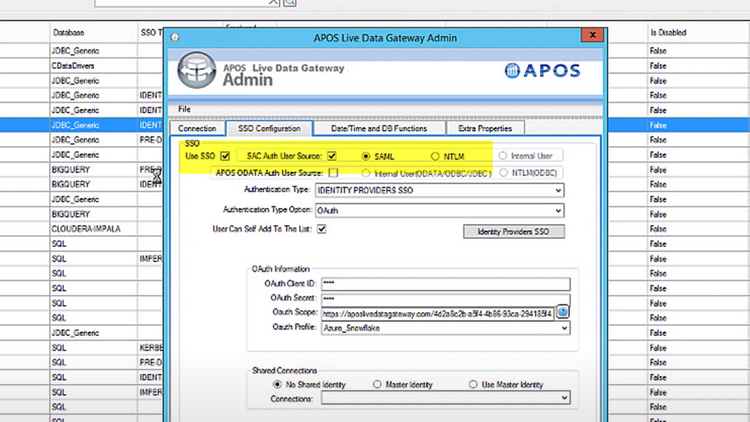Select Internal User(ODATA/ODBC/JDBC) radio option
This screenshot has width=750, height=422.
[x=366, y=173]
